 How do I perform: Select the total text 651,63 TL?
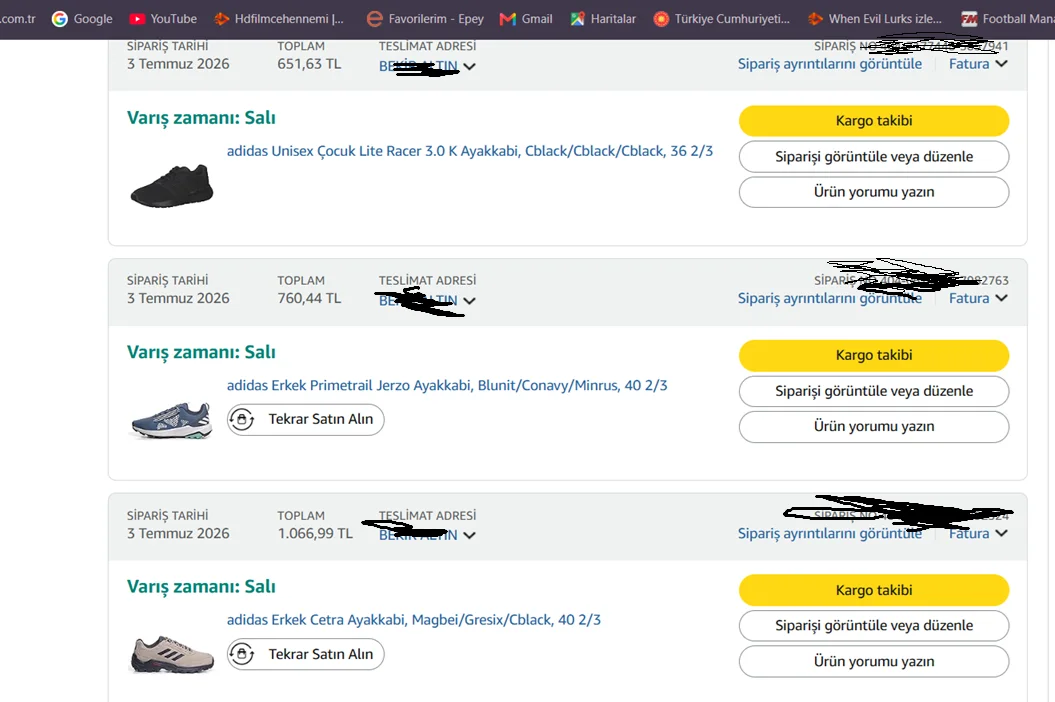point(310,64)
